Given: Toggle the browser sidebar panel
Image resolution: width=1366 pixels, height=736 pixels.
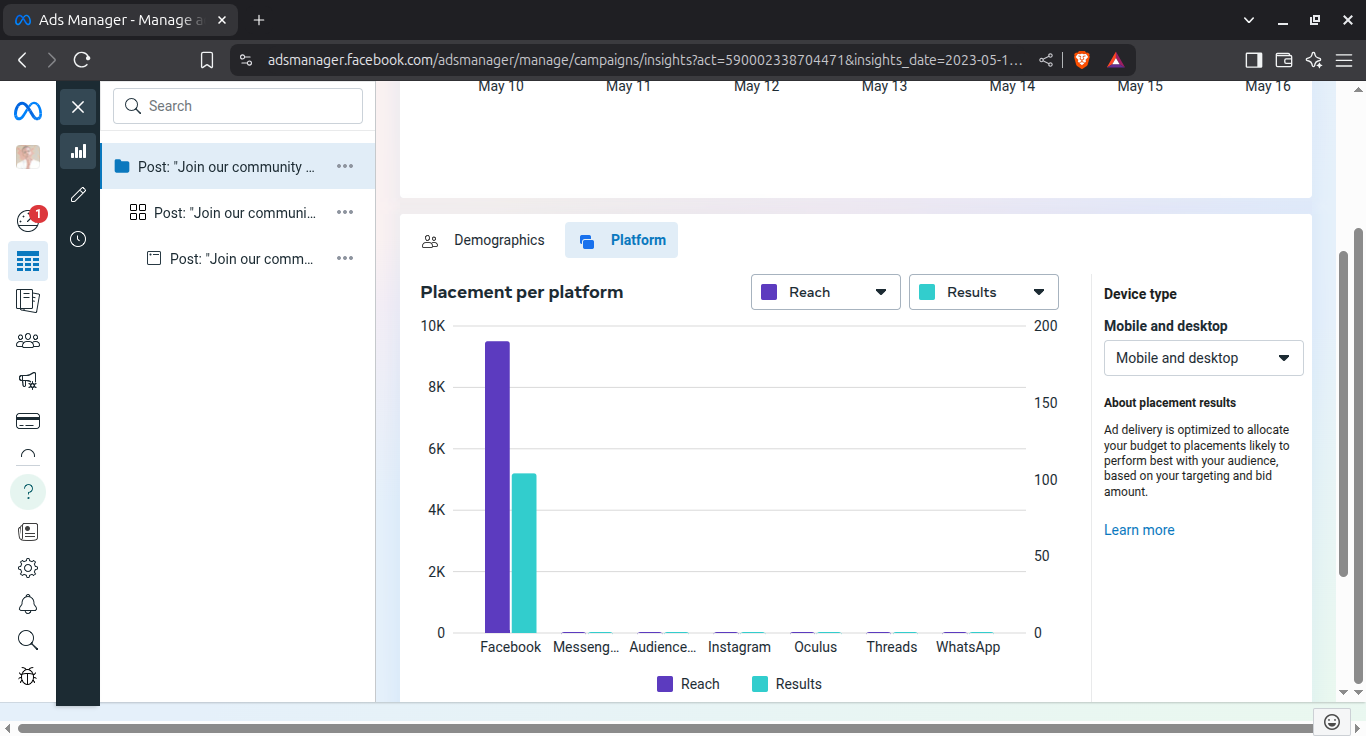Looking at the screenshot, I should pos(1253,60).
